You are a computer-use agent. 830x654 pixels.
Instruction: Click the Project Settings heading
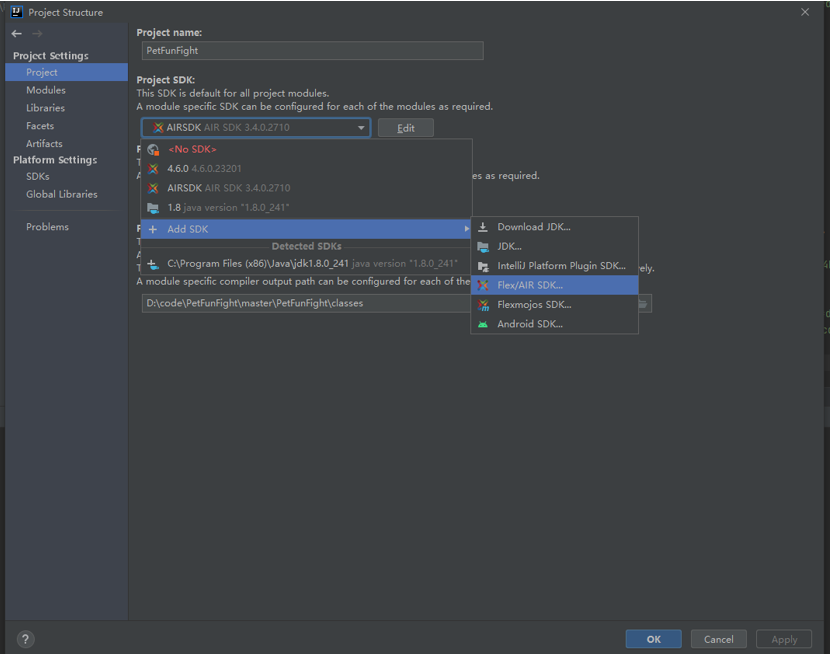tap(51, 56)
